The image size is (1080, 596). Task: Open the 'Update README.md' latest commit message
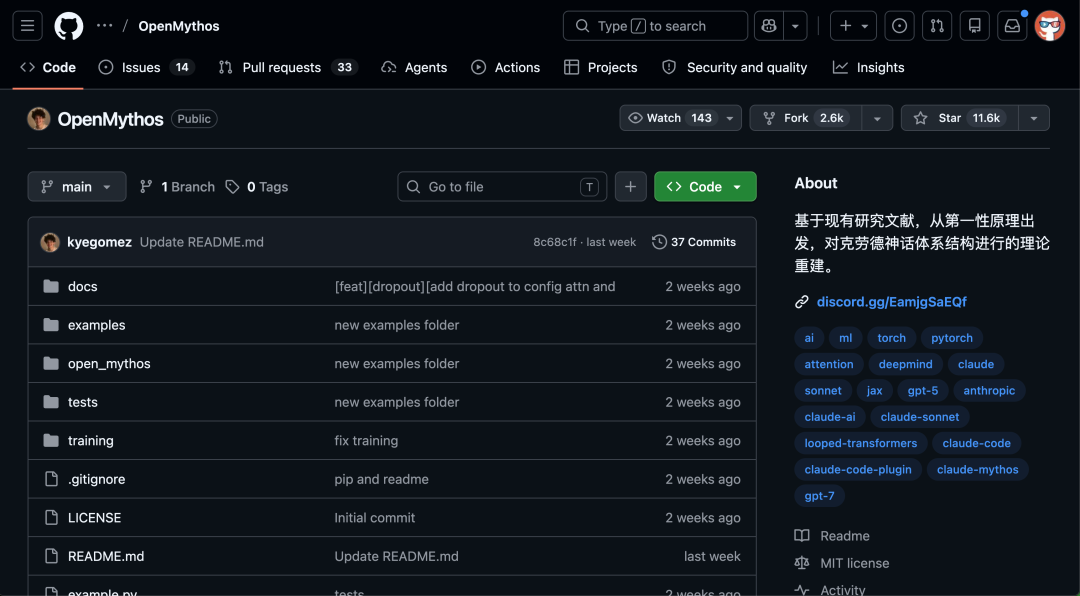(x=202, y=242)
